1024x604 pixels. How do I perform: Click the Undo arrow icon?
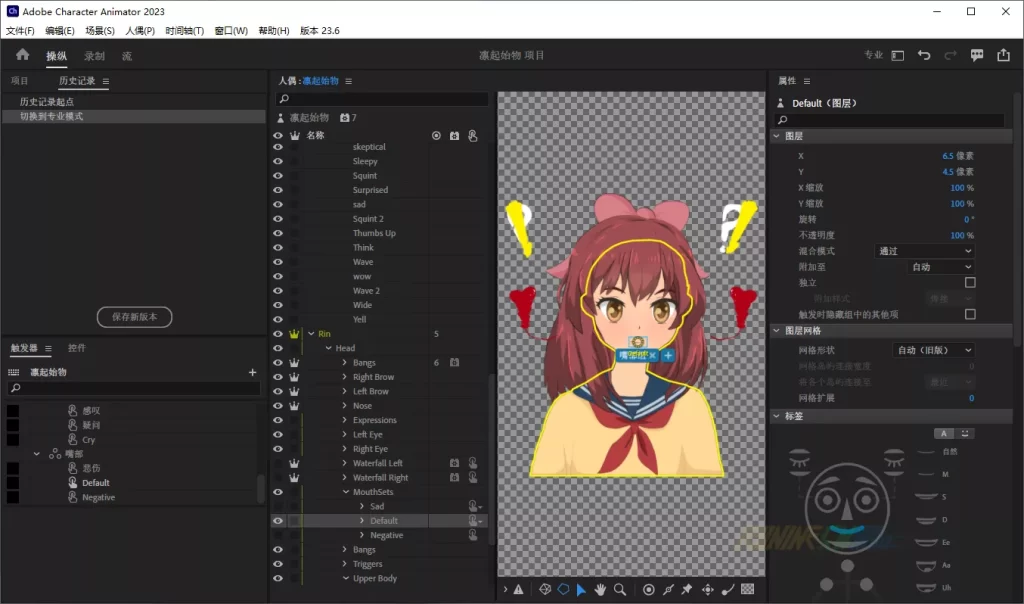point(924,56)
